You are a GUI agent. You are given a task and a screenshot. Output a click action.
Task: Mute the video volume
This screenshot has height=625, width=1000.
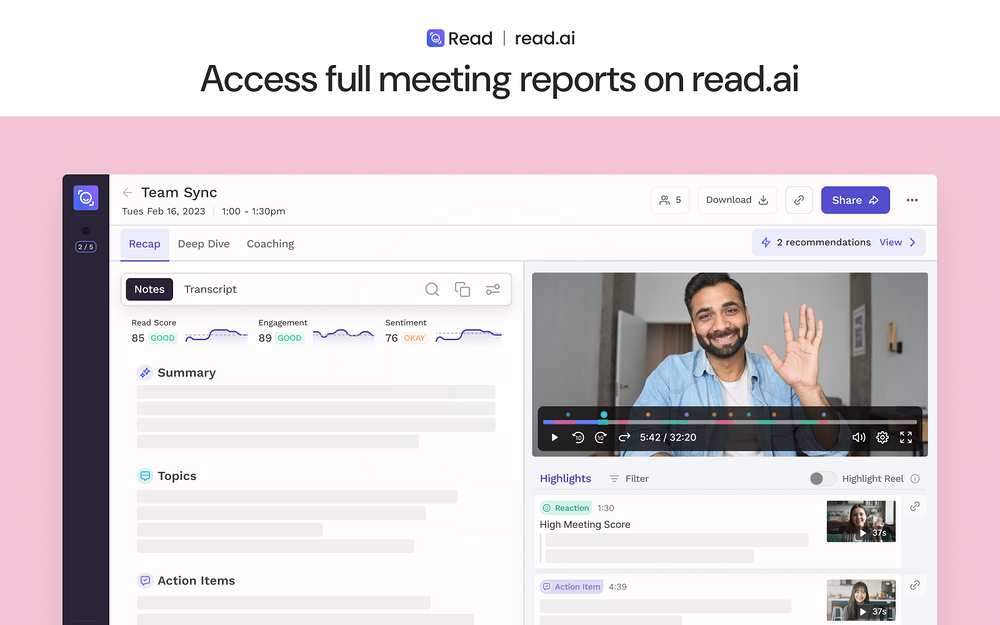pos(858,438)
